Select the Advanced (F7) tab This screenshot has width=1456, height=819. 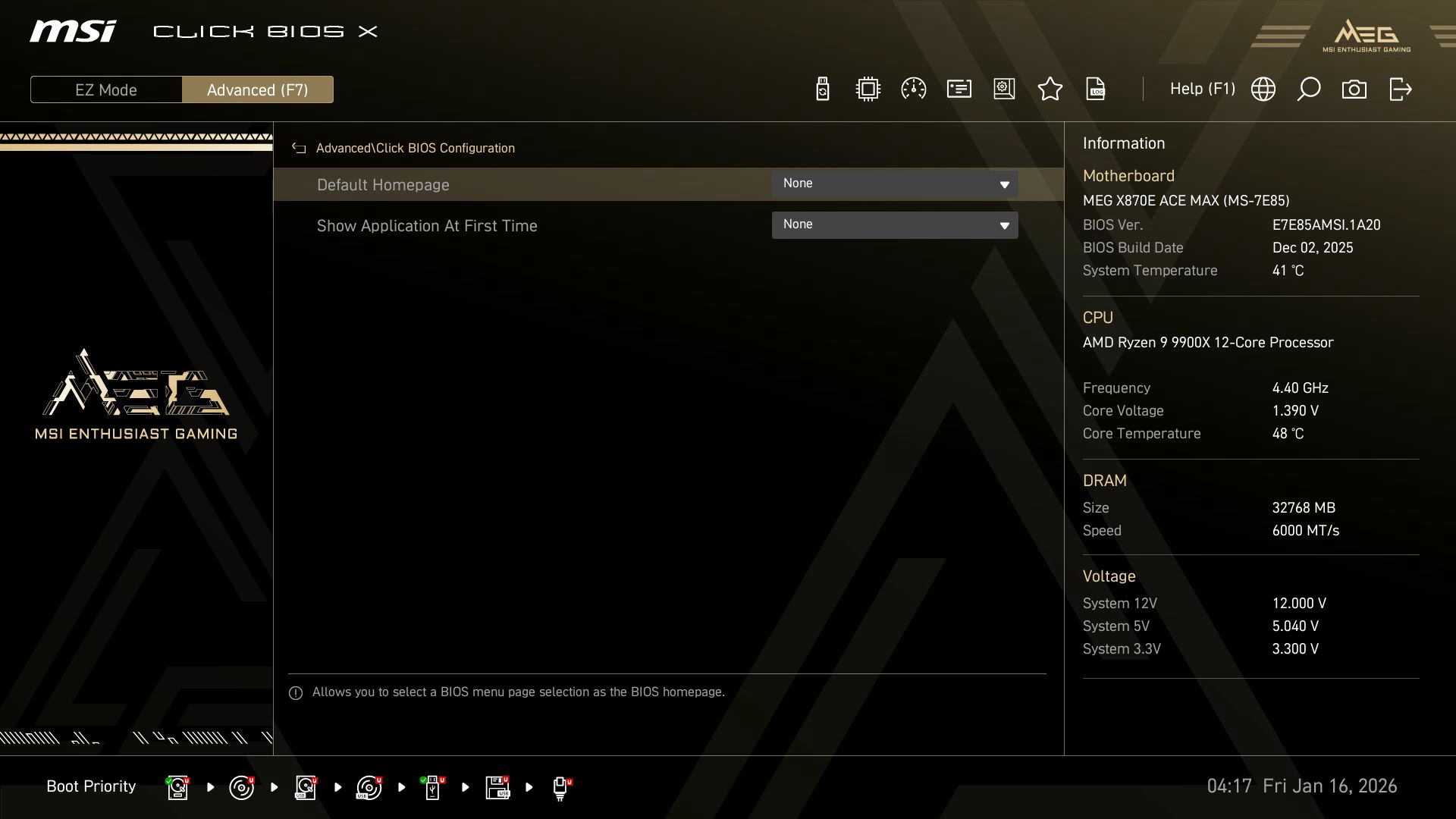(x=258, y=89)
